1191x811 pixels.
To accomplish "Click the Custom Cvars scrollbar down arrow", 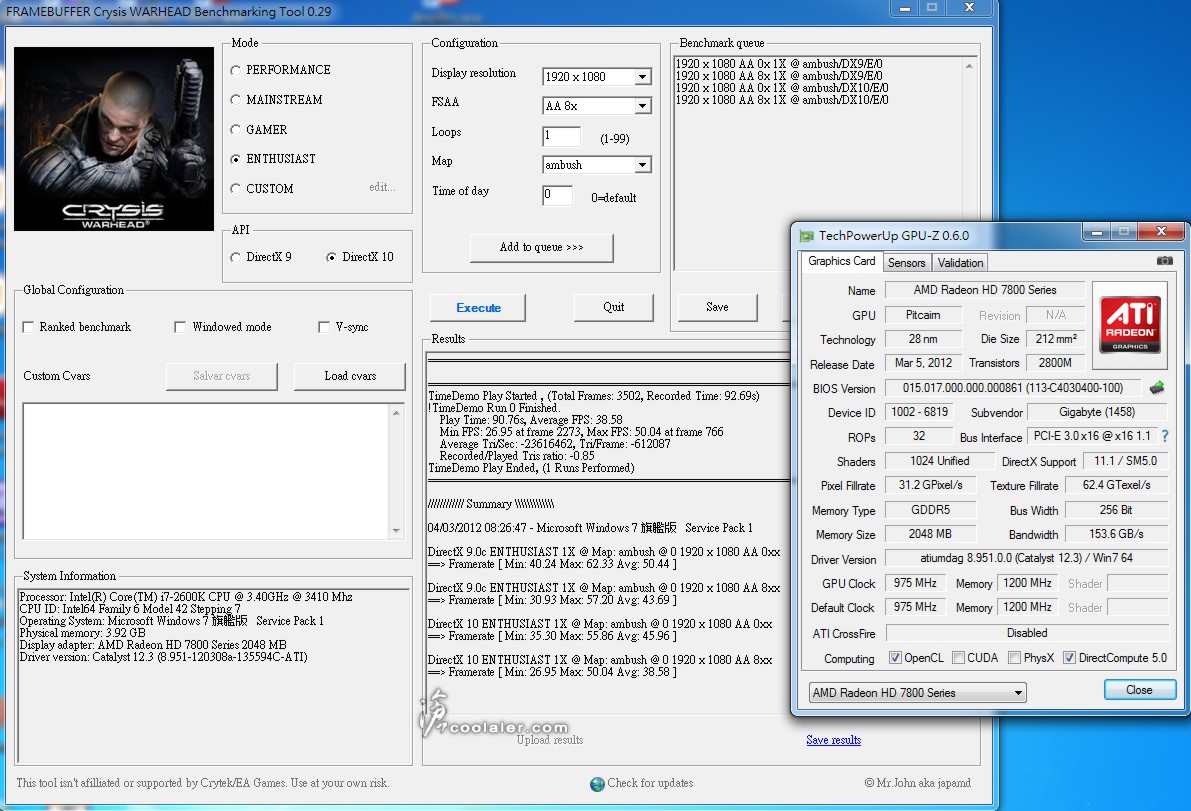I will pyautogui.click(x=396, y=531).
